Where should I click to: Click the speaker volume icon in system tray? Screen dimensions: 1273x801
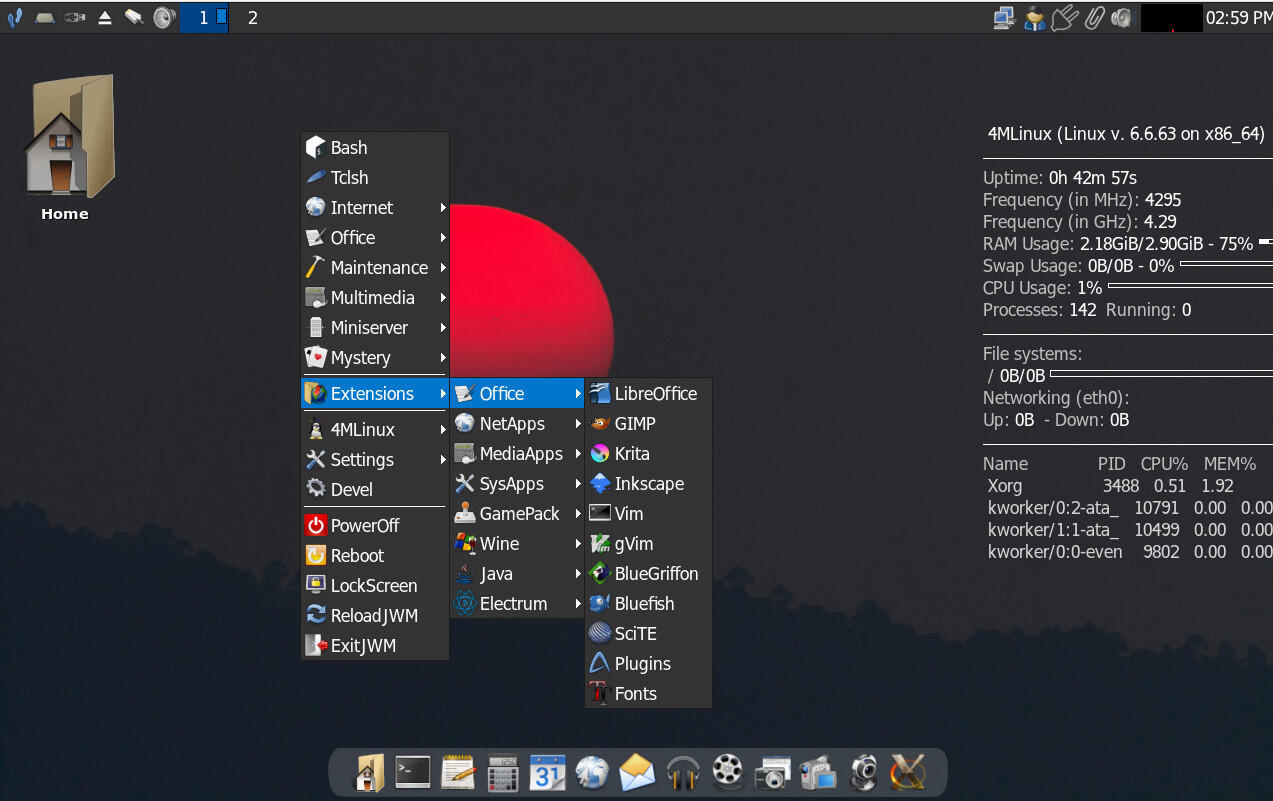point(1121,18)
